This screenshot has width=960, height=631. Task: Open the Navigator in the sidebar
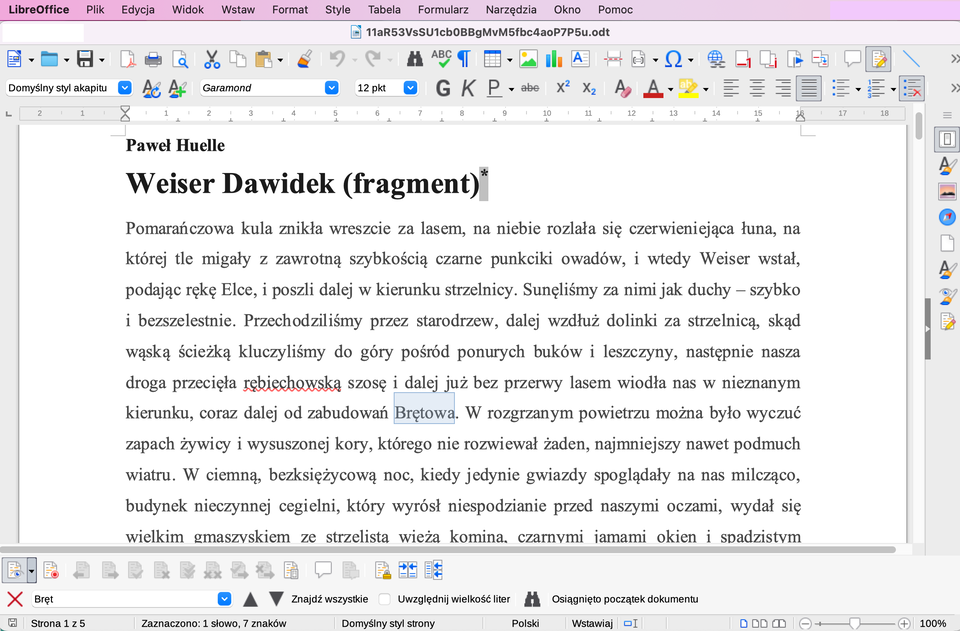pos(946,216)
